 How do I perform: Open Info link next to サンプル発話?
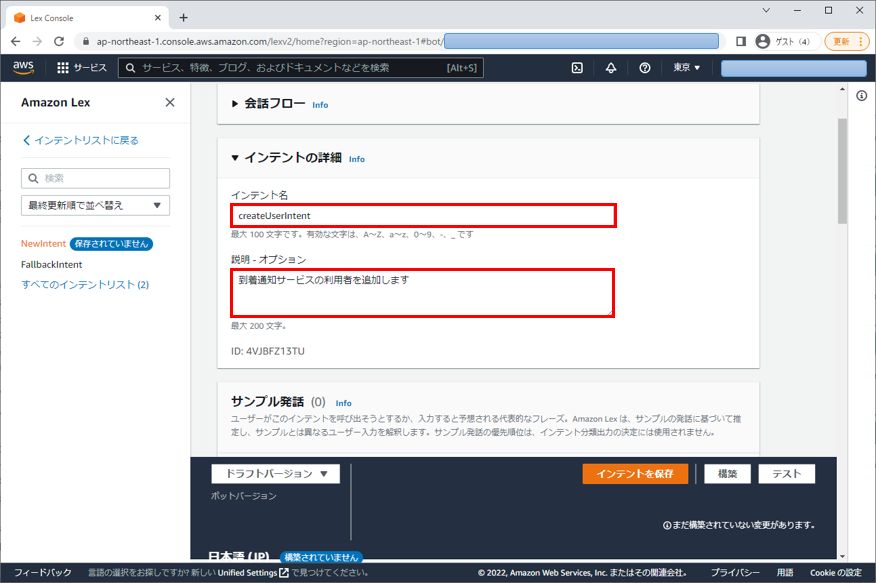click(344, 403)
